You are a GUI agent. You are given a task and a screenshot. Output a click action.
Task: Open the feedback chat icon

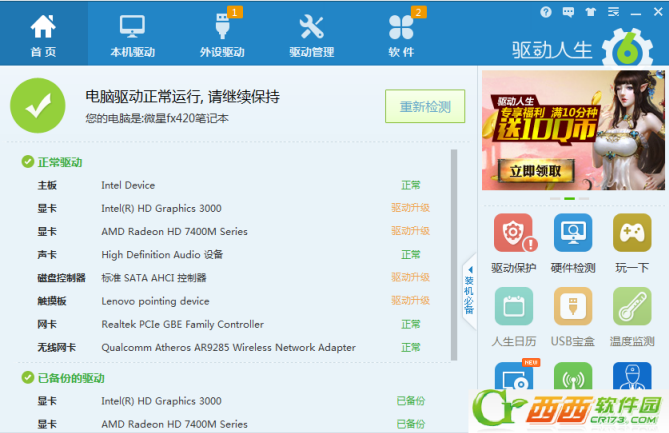pos(568,12)
